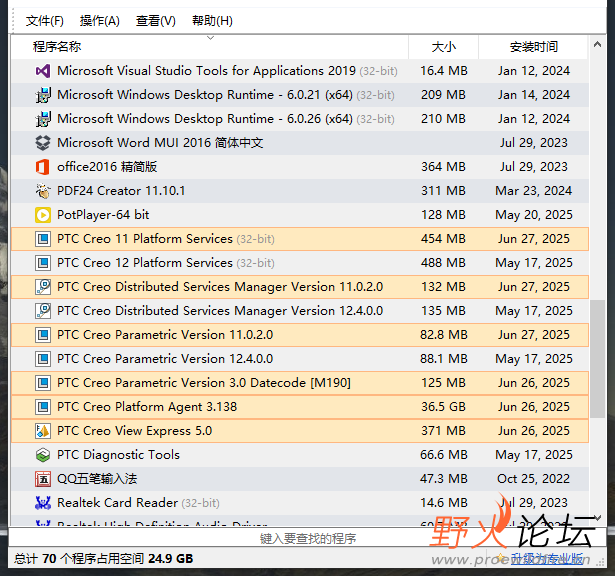The image size is (615, 576).
Task: Select PTC Creo 12 Platform Services
Action: point(300,263)
